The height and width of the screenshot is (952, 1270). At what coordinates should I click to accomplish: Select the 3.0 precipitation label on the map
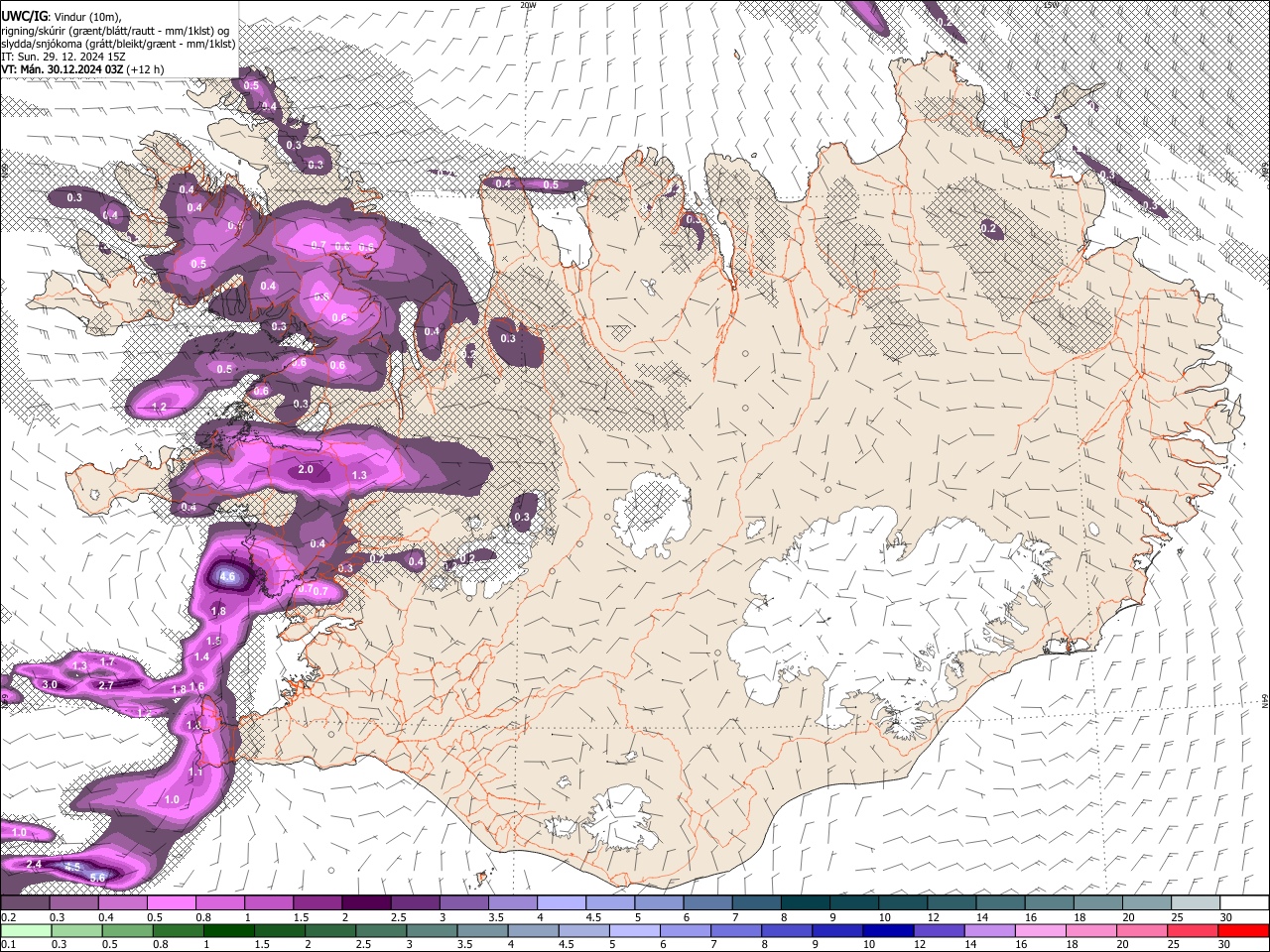pos(50,684)
